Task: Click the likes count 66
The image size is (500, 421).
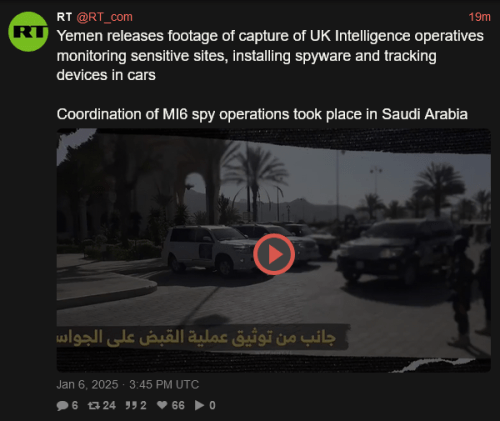Action: click(x=178, y=405)
